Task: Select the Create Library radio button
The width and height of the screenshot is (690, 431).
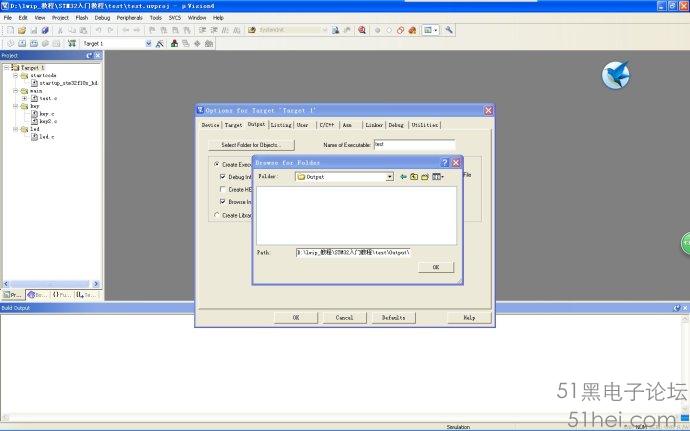Action: [217, 215]
